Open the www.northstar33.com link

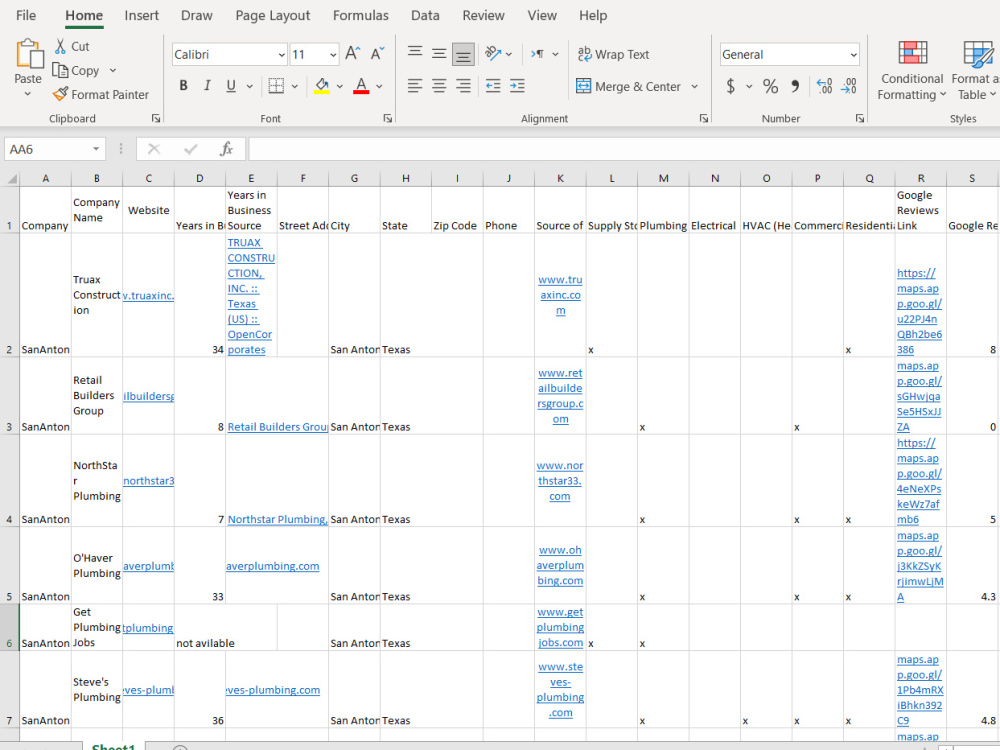coord(560,481)
